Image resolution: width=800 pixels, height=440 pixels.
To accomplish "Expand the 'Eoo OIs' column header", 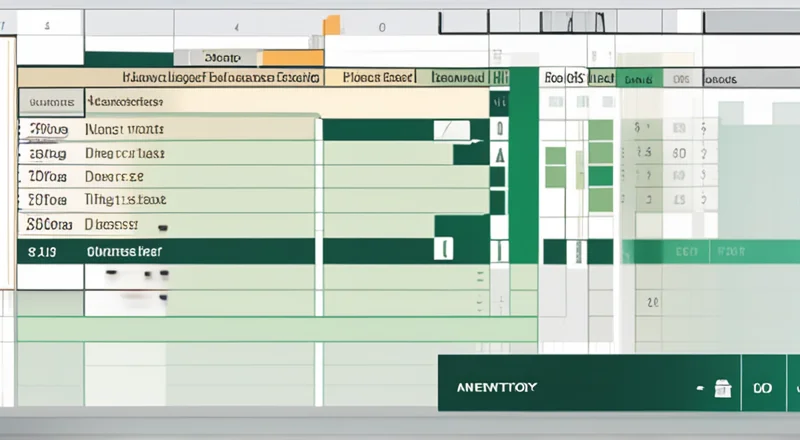I will click(565, 77).
